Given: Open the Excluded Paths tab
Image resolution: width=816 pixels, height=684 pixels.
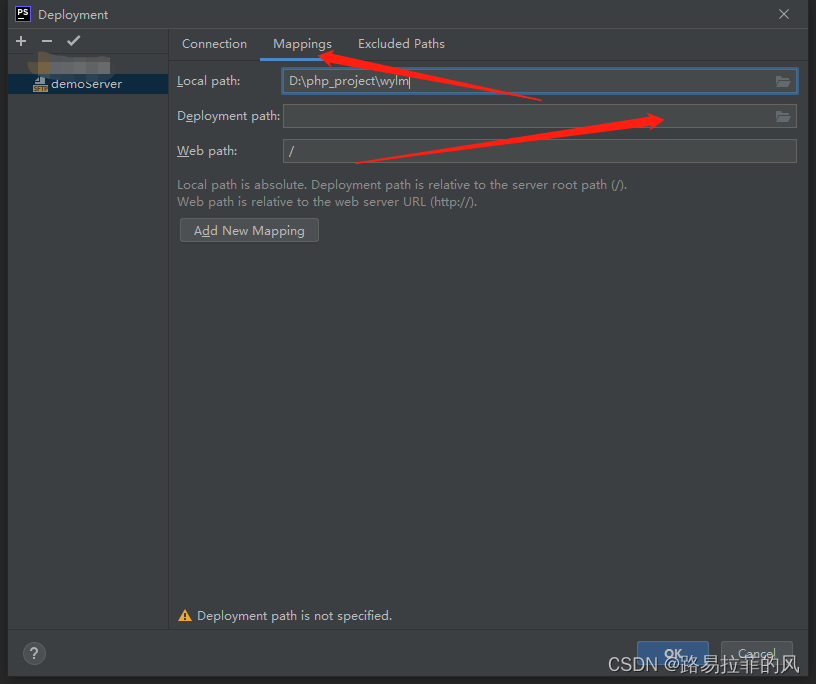Looking at the screenshot, I should point(401,44).
